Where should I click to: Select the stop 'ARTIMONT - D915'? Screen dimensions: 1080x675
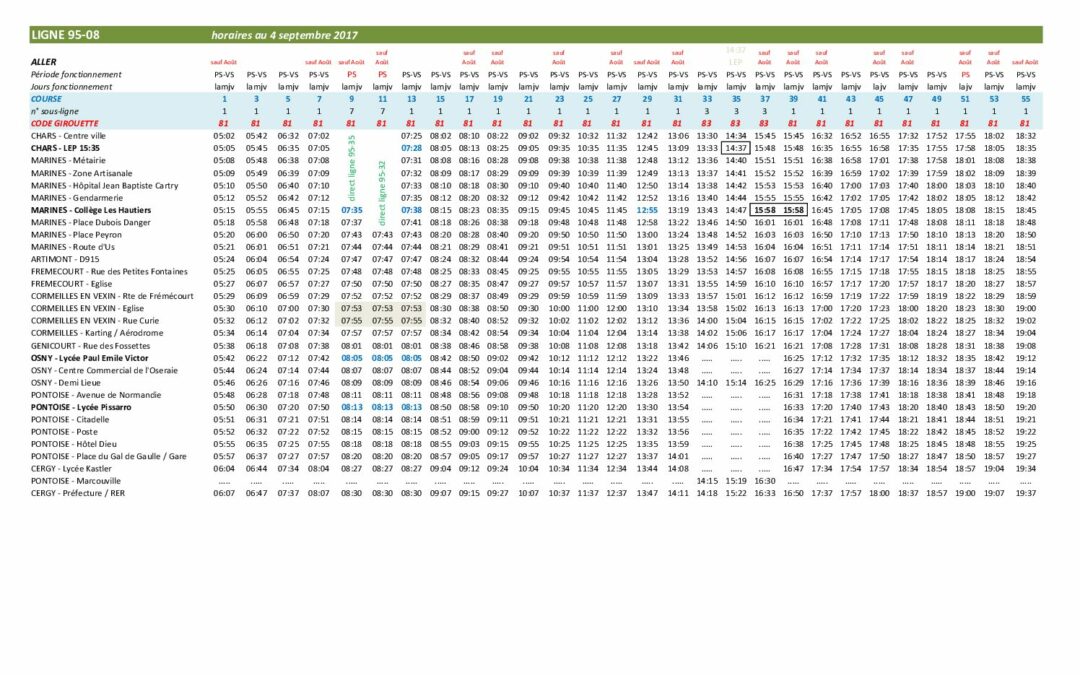[x=65, y=260]
